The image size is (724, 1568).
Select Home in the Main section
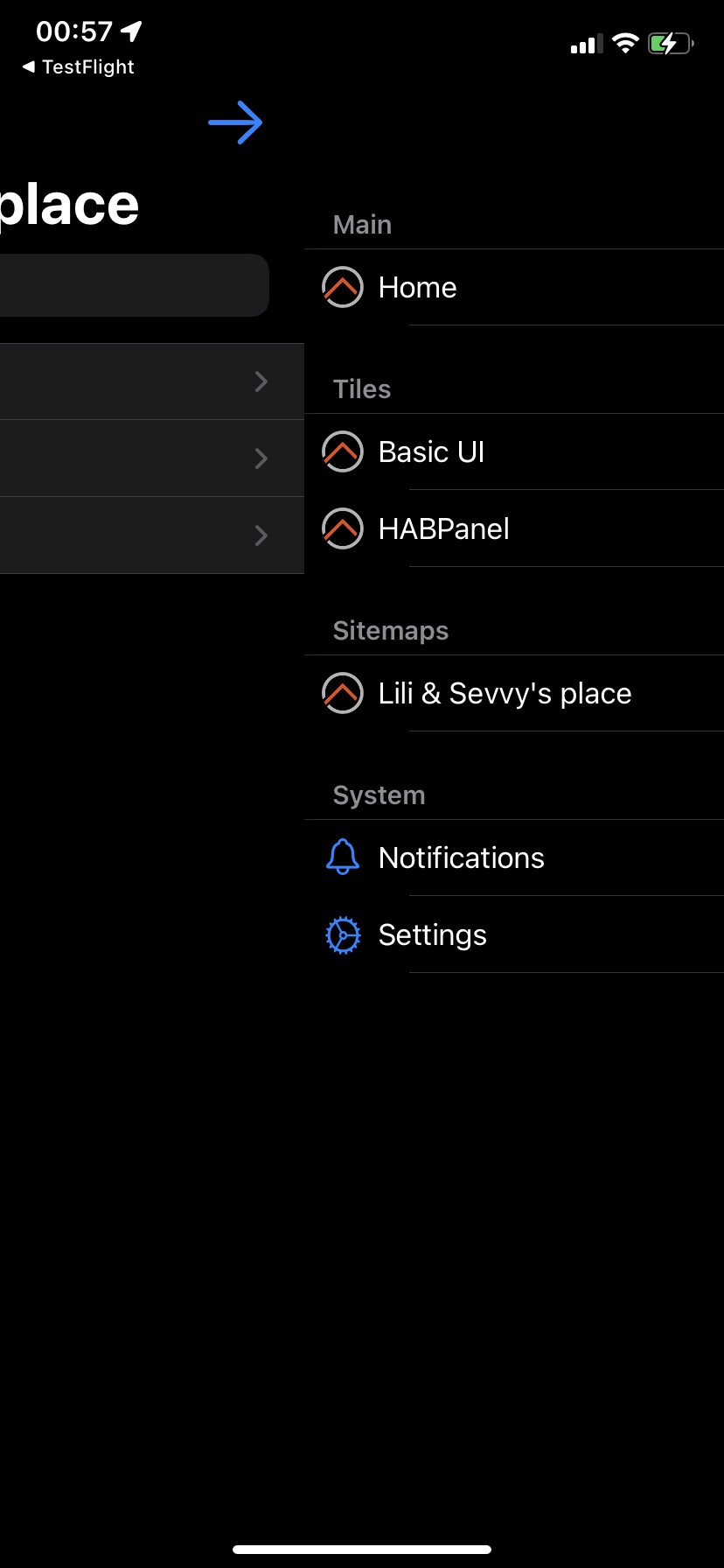[x=418, y=287]
